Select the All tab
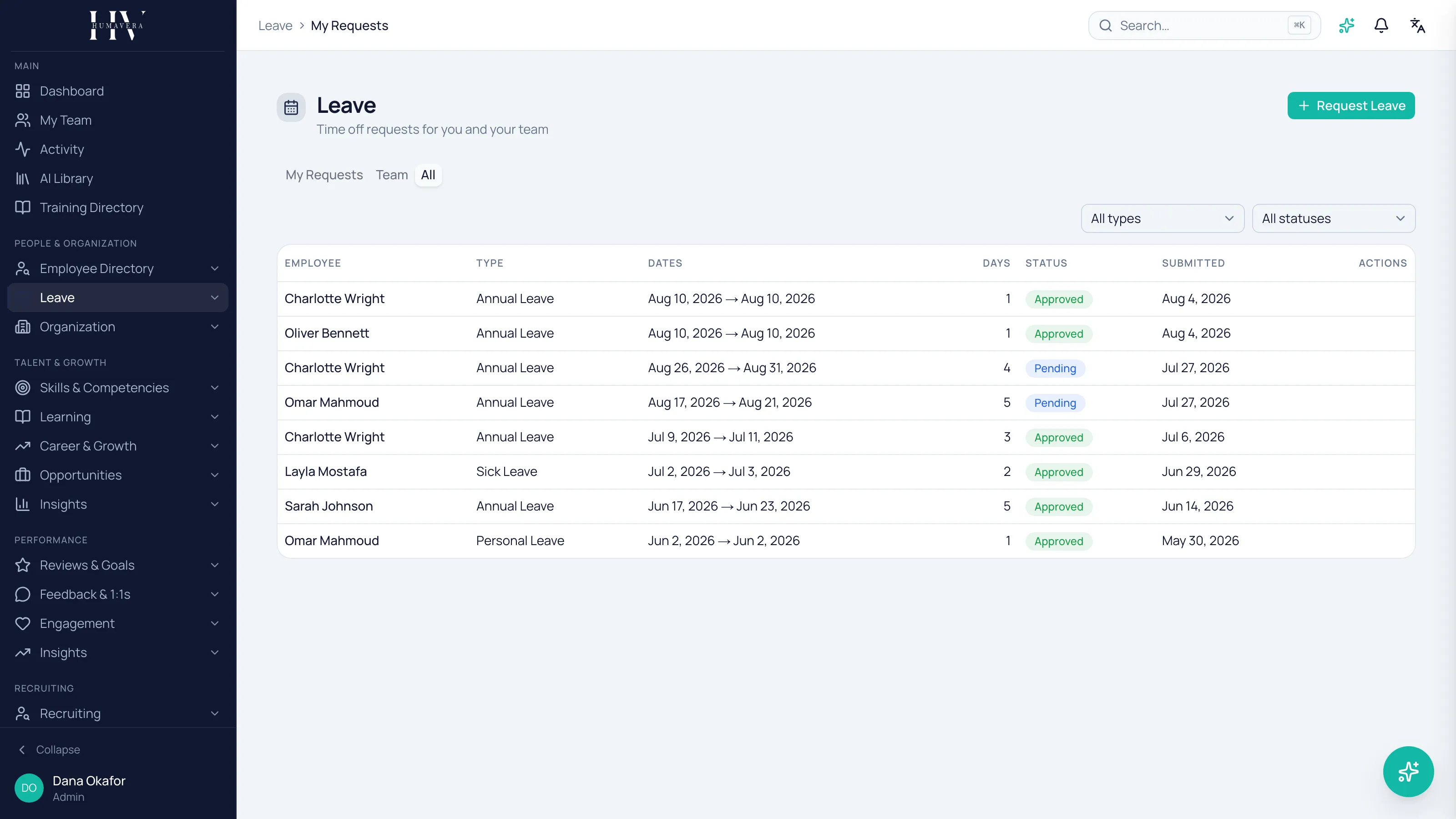 point(428,175)
